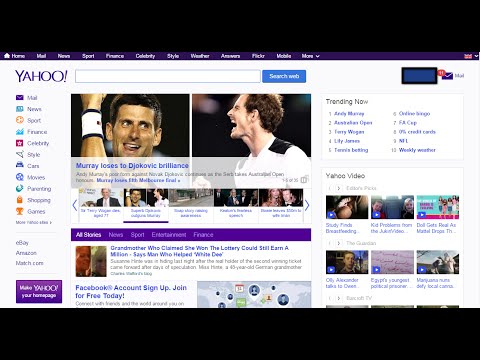Open the UK flag region dropdown
The height and width of the screenshot is (360, 480).
click(x=471, y=56)
